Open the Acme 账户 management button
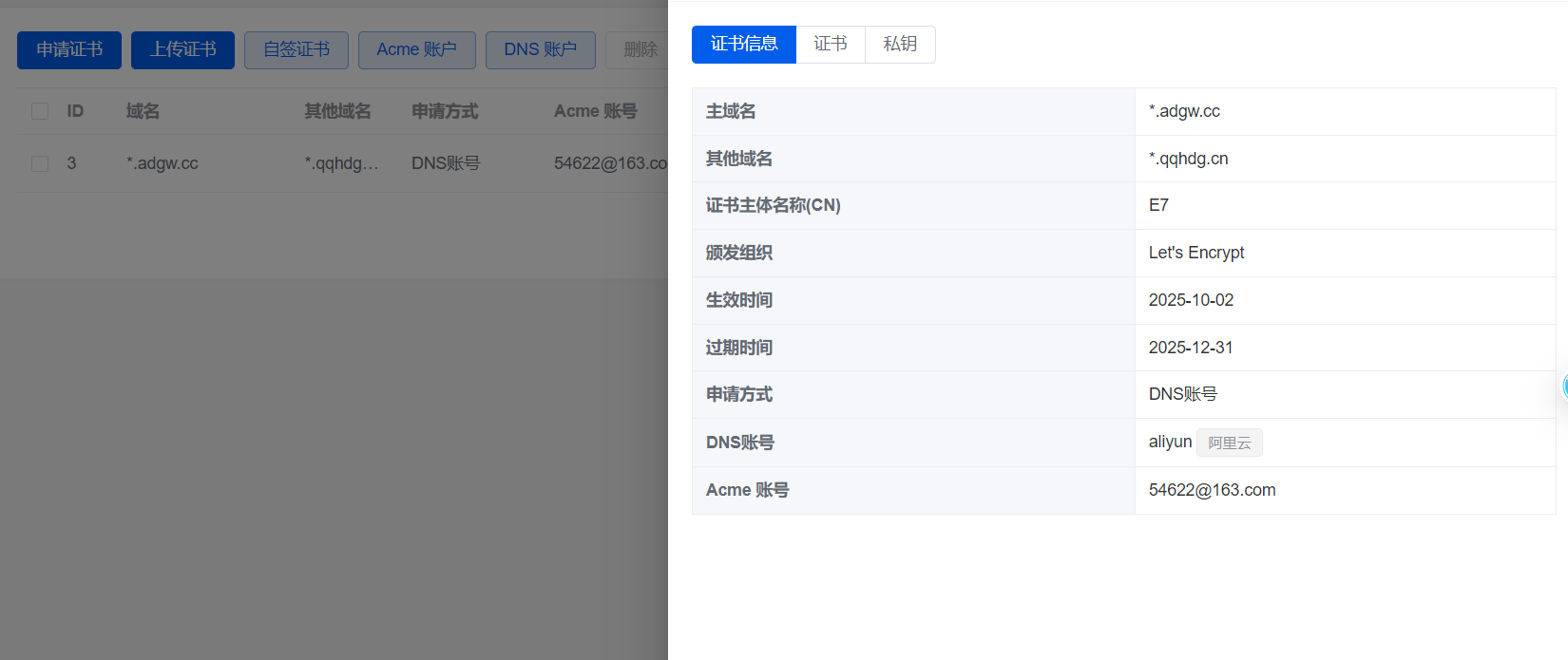This screenshot has height=660, width=1568. point(416,49)
